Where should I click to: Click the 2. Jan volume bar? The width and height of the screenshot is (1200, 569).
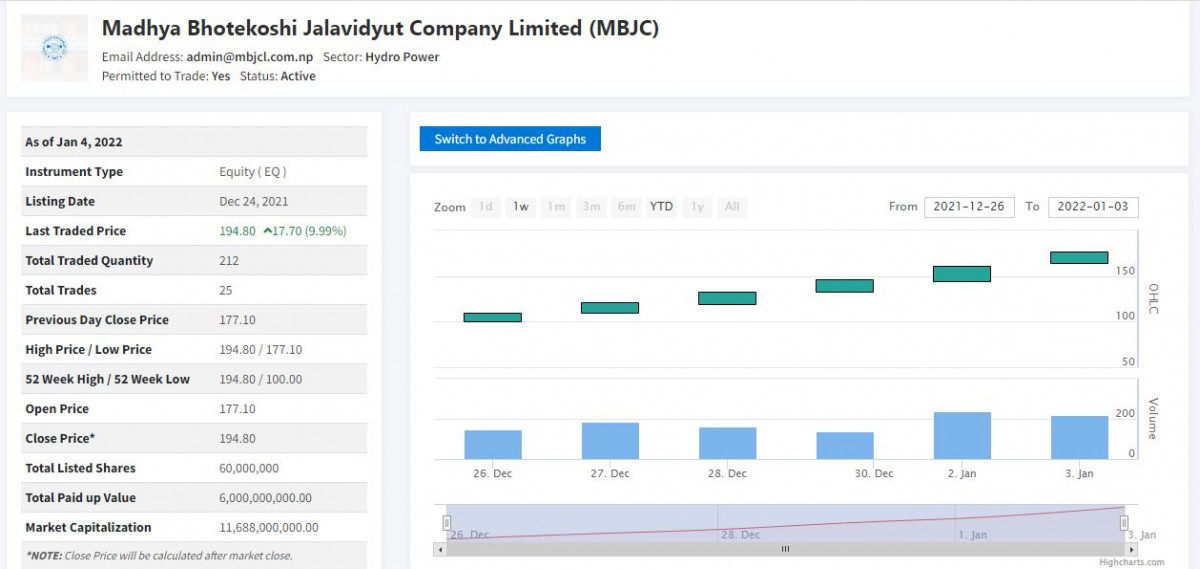pyautogui.click(x=962, y=436)
